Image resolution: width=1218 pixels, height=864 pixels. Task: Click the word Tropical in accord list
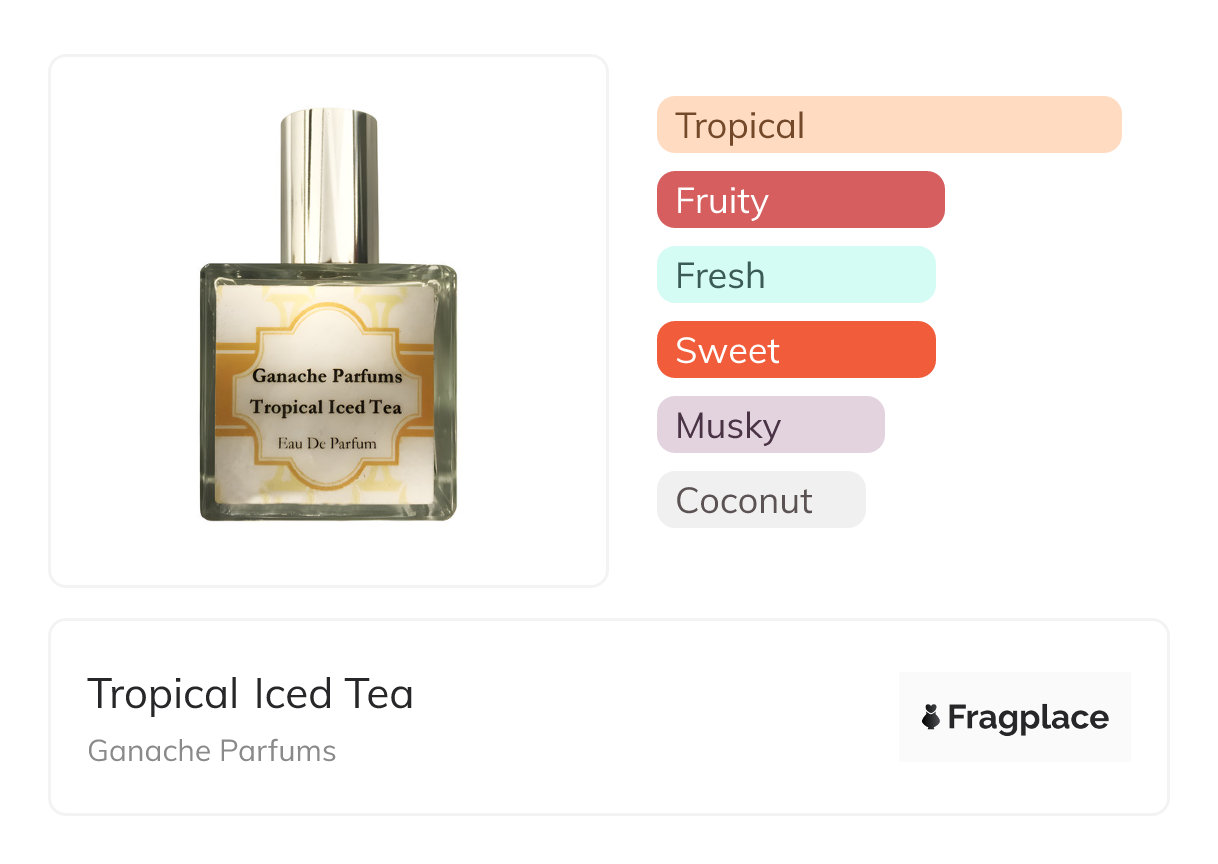pos(740,126)
